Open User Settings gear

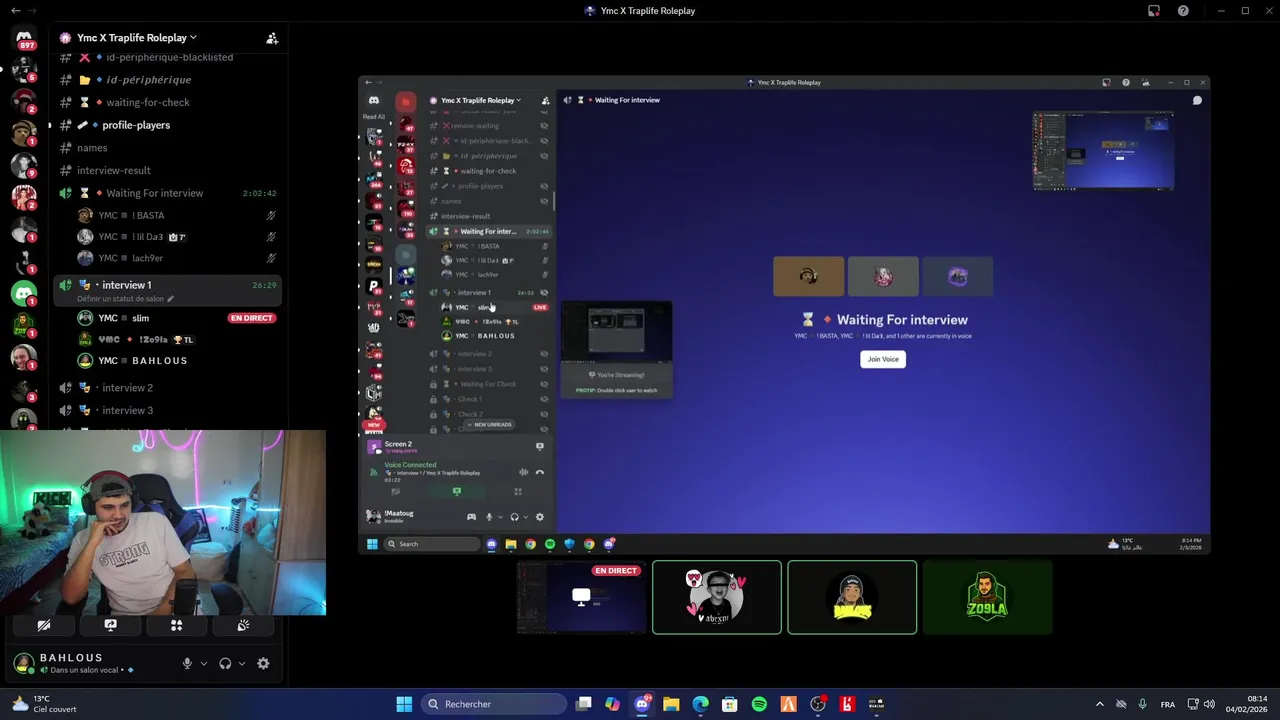[263, 663]
